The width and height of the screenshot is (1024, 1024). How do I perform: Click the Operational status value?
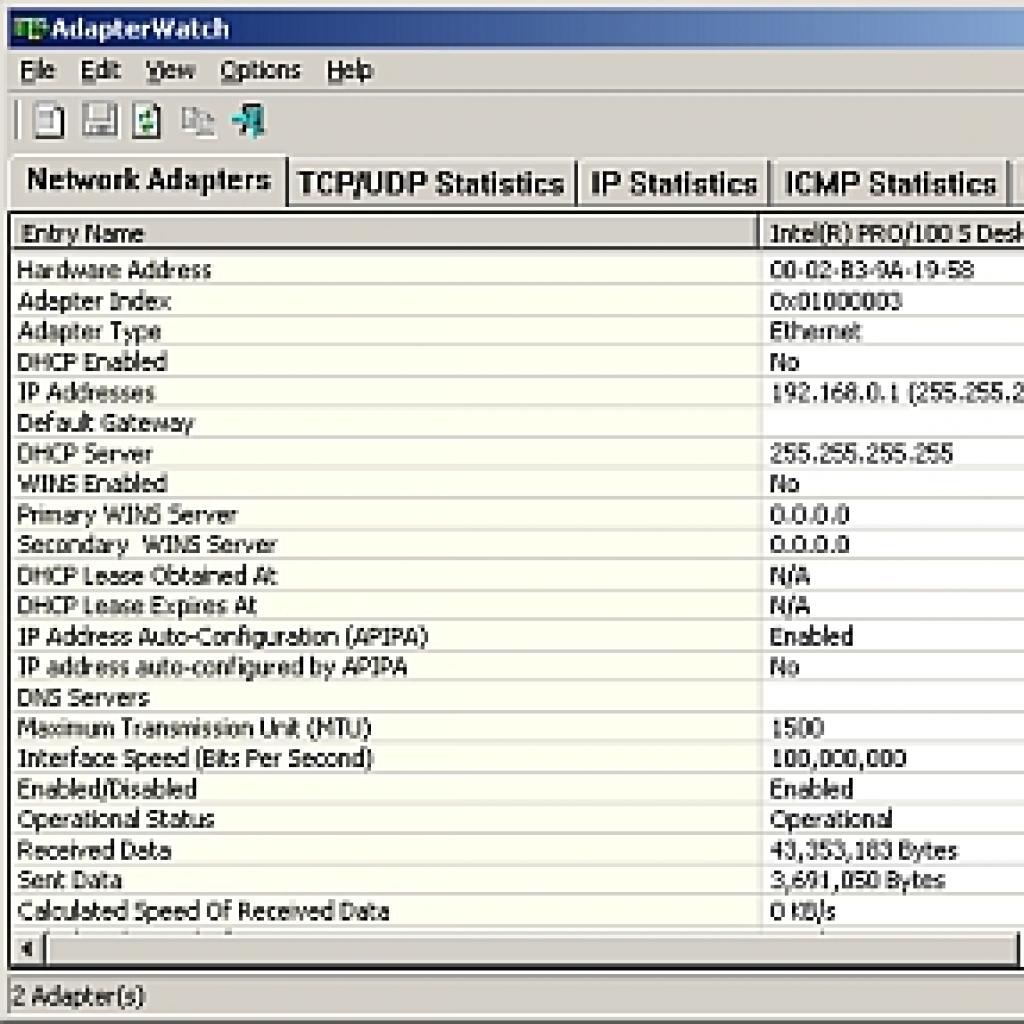point(831,819)
